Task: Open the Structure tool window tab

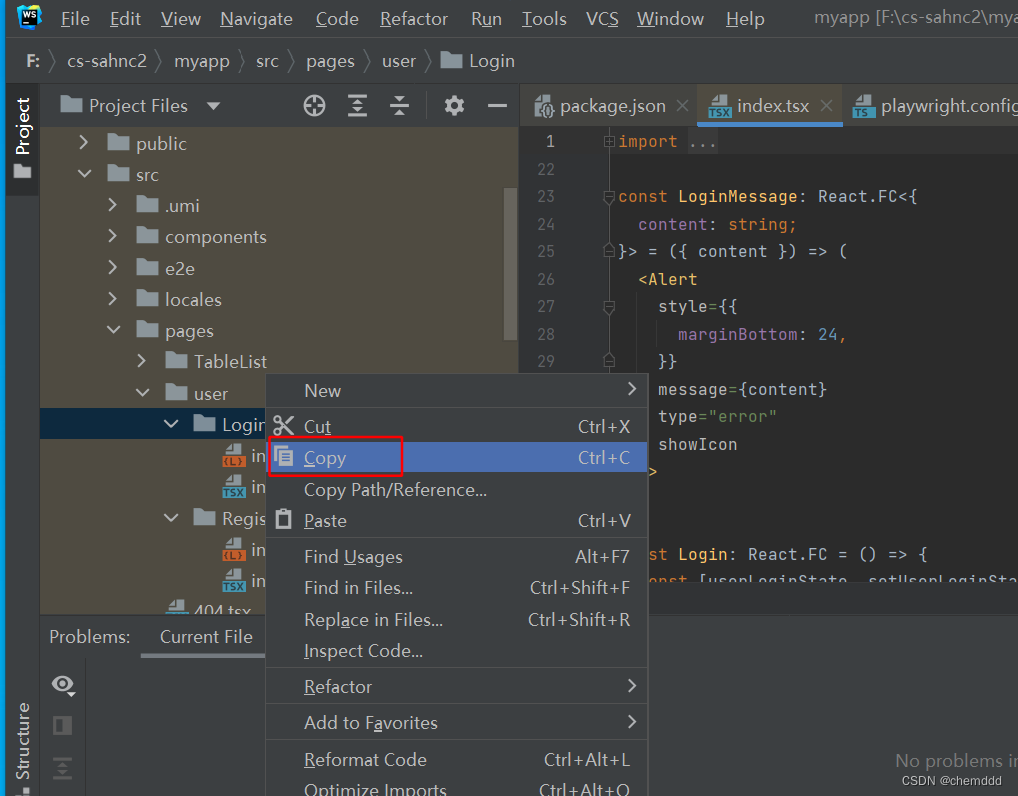Action: coord(23,740)
